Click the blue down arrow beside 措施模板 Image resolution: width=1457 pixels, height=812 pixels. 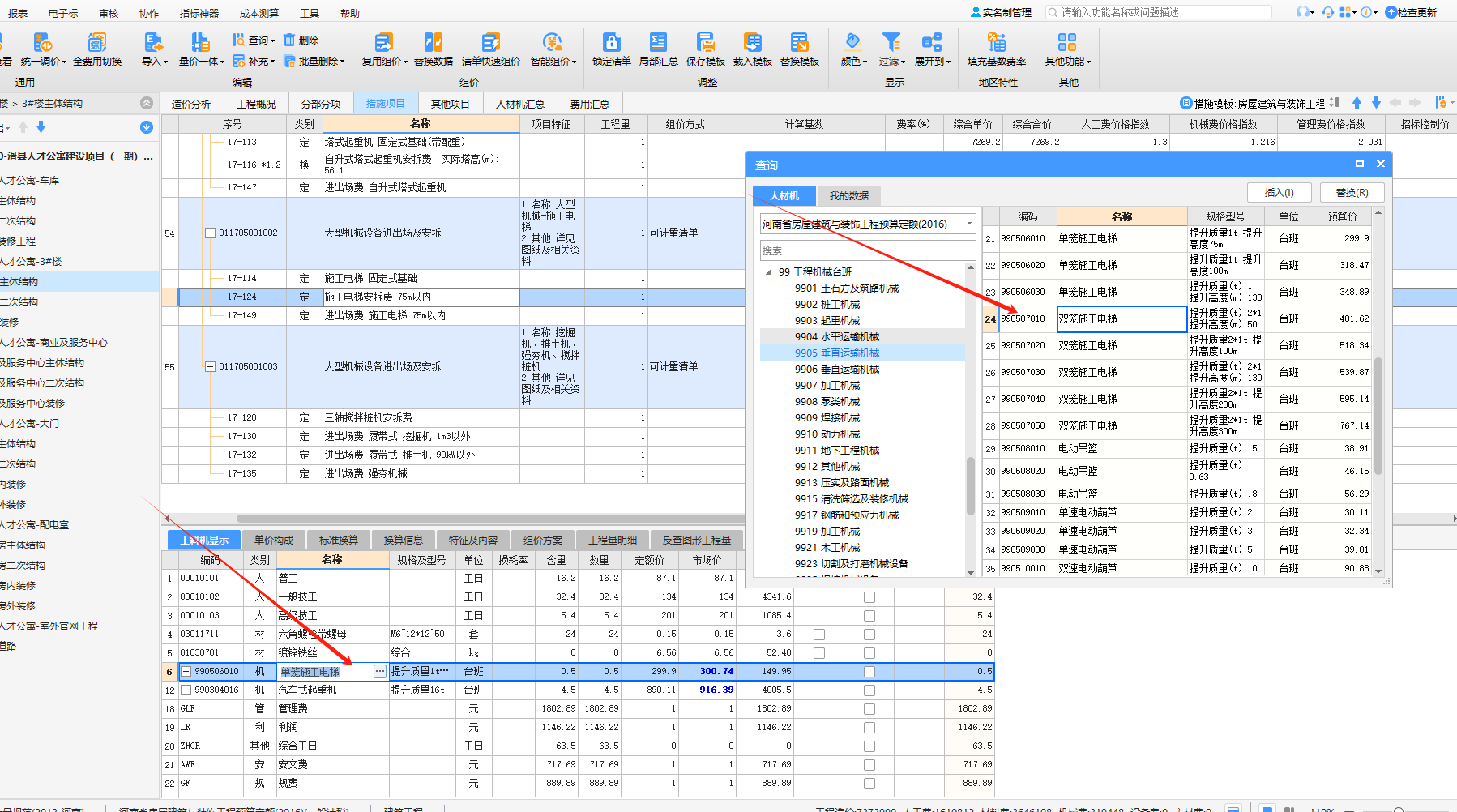1376,103
